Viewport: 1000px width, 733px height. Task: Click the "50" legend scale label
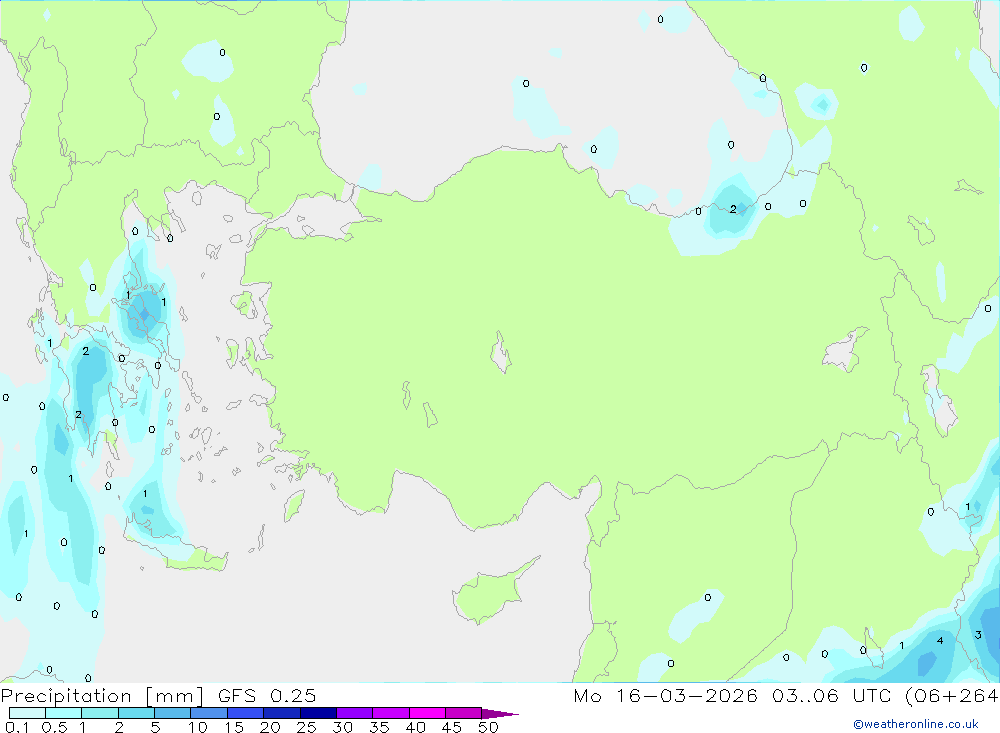[x=488, y=727]
